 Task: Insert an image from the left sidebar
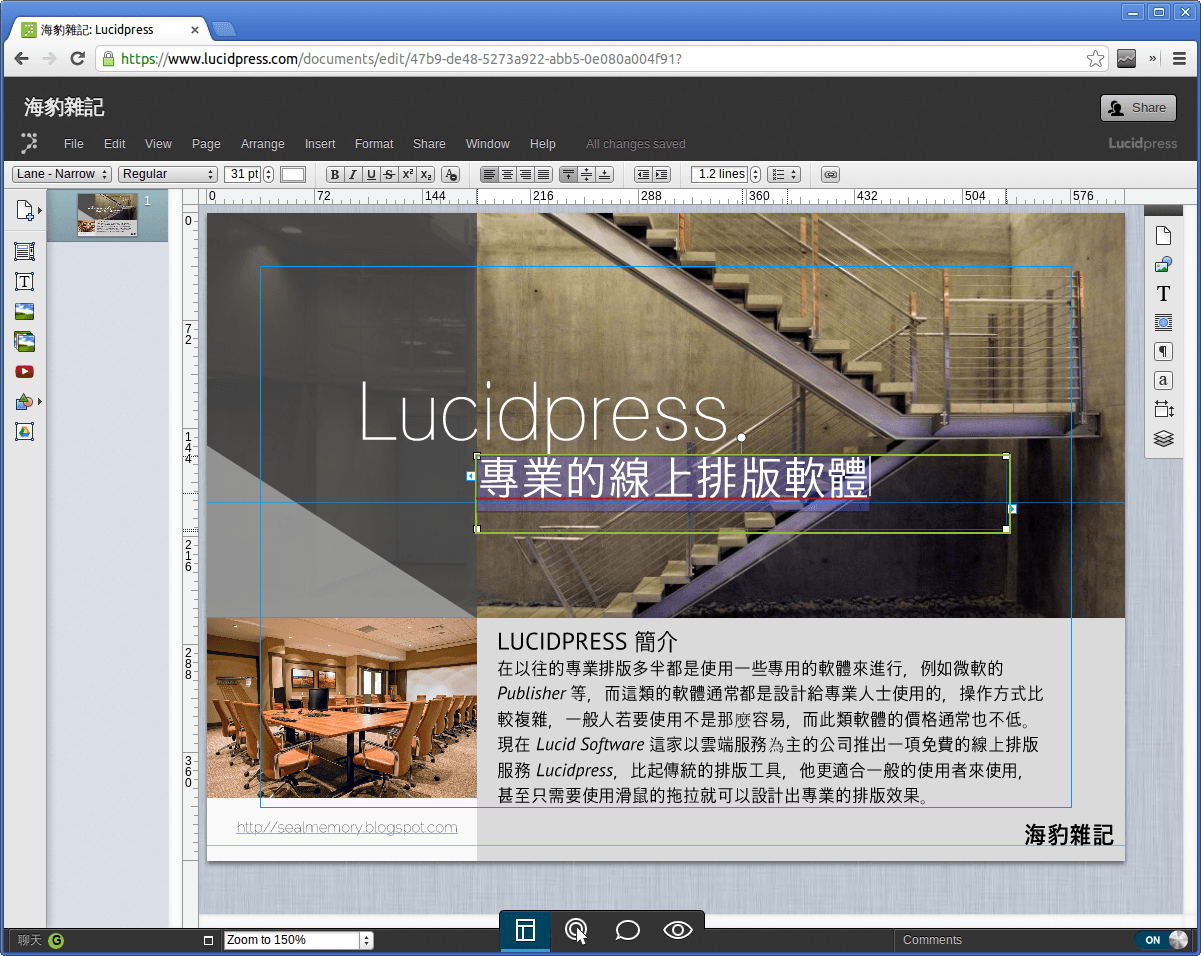[x=24, y=311]
